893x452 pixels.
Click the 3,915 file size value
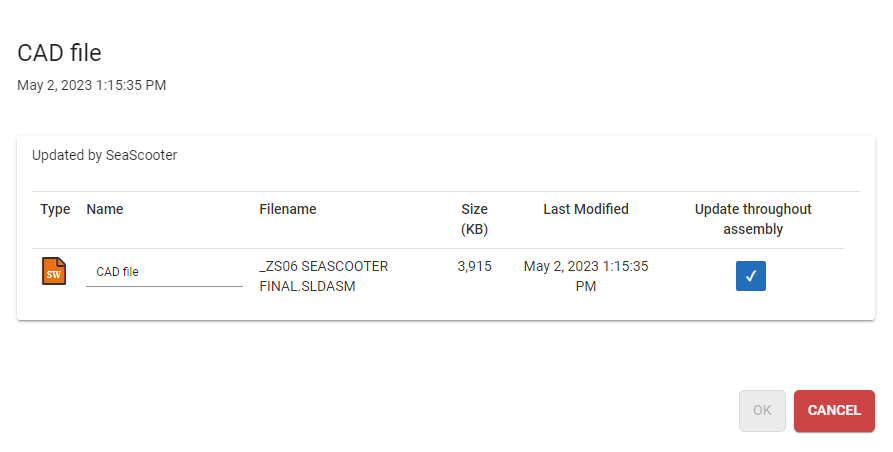point(474,266)
